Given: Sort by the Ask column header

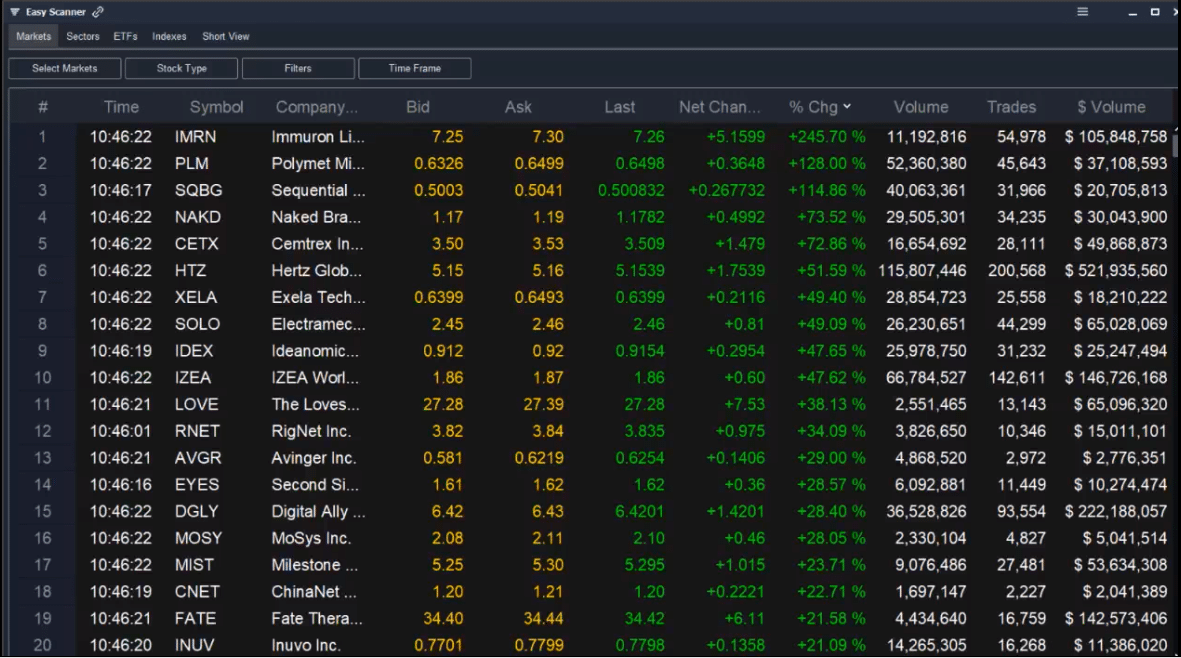Looking at the screenshot, I should (518, 107).
